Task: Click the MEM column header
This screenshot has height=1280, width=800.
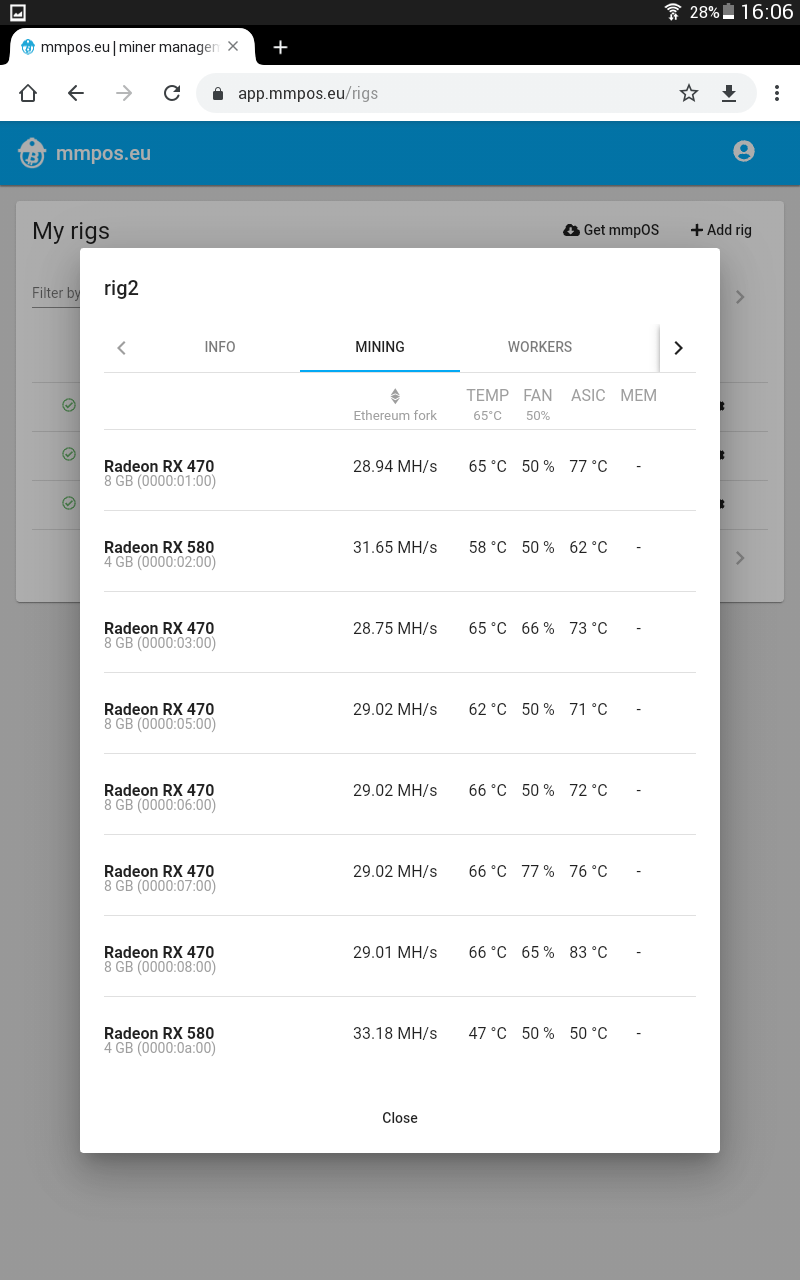Action: (638, 395)
